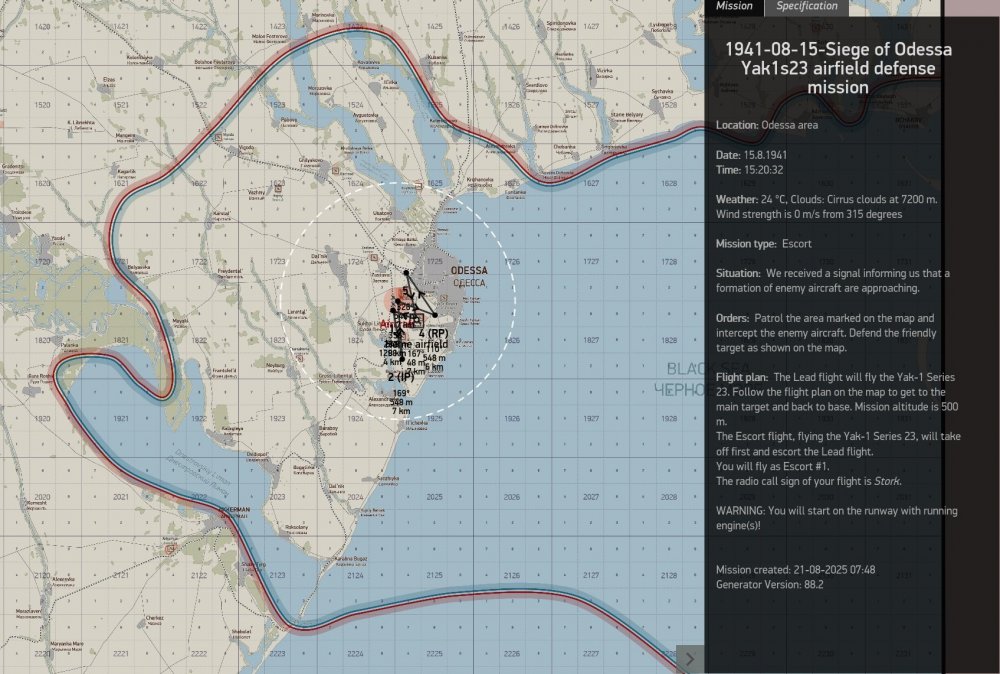Click the 2 (IP) waypoint label
Image resolution: width=1000 pixels, height=674 pixels.
[401, 377]
